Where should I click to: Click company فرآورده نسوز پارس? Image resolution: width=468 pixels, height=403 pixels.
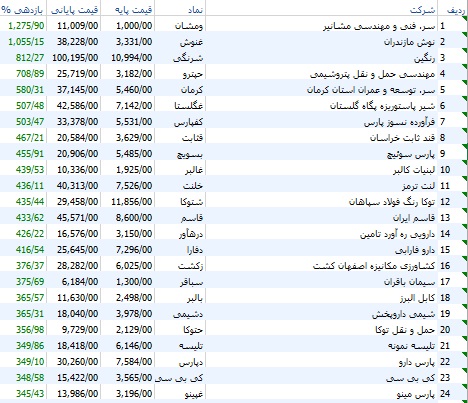click(399, 122)
